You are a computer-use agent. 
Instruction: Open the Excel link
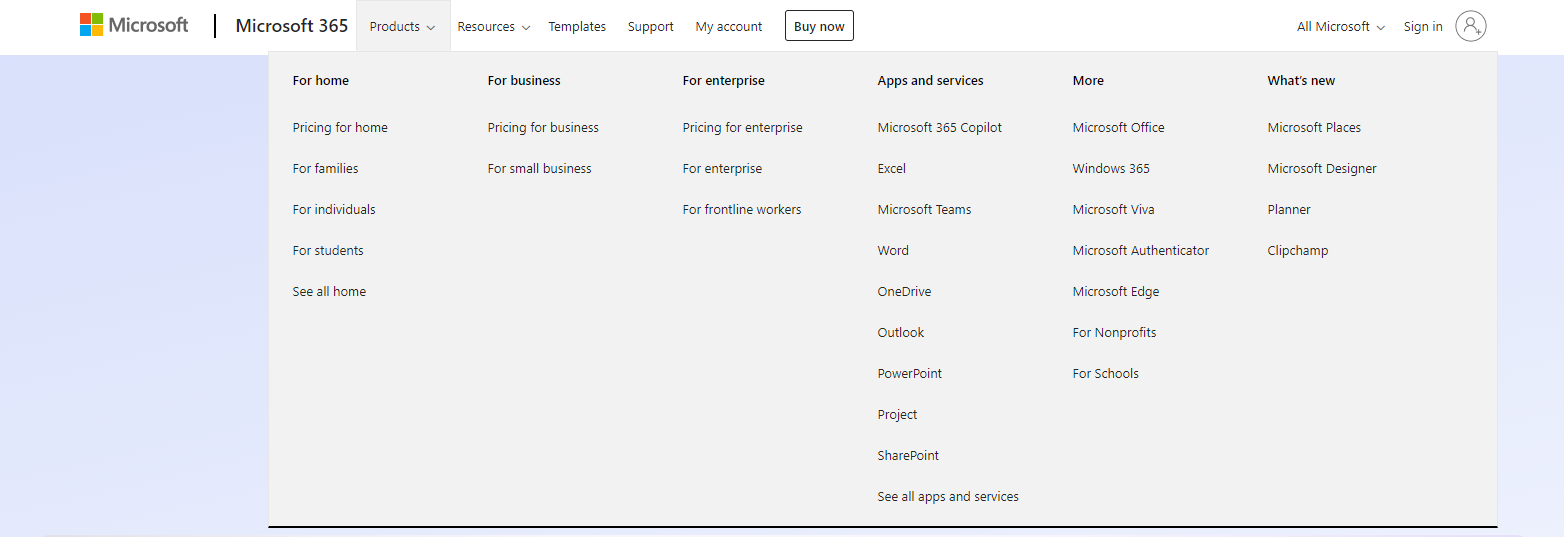tap(892, 169)
